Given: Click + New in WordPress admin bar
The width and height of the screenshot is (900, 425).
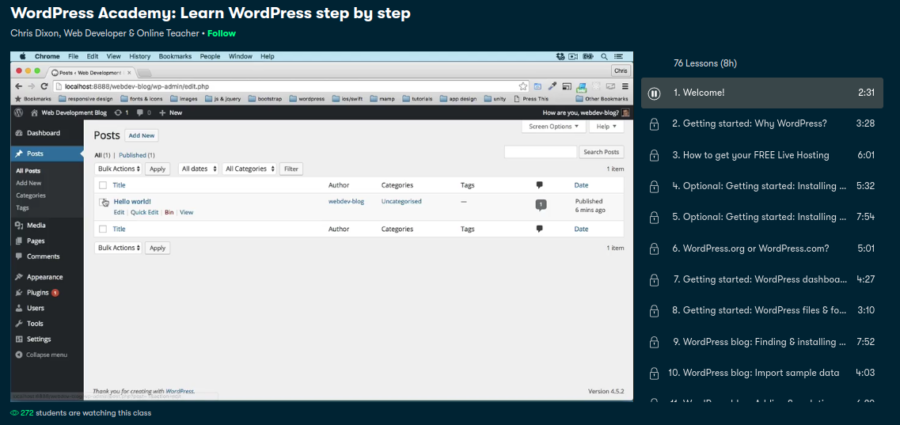Looking at the screenshot, I should (170, 113).
